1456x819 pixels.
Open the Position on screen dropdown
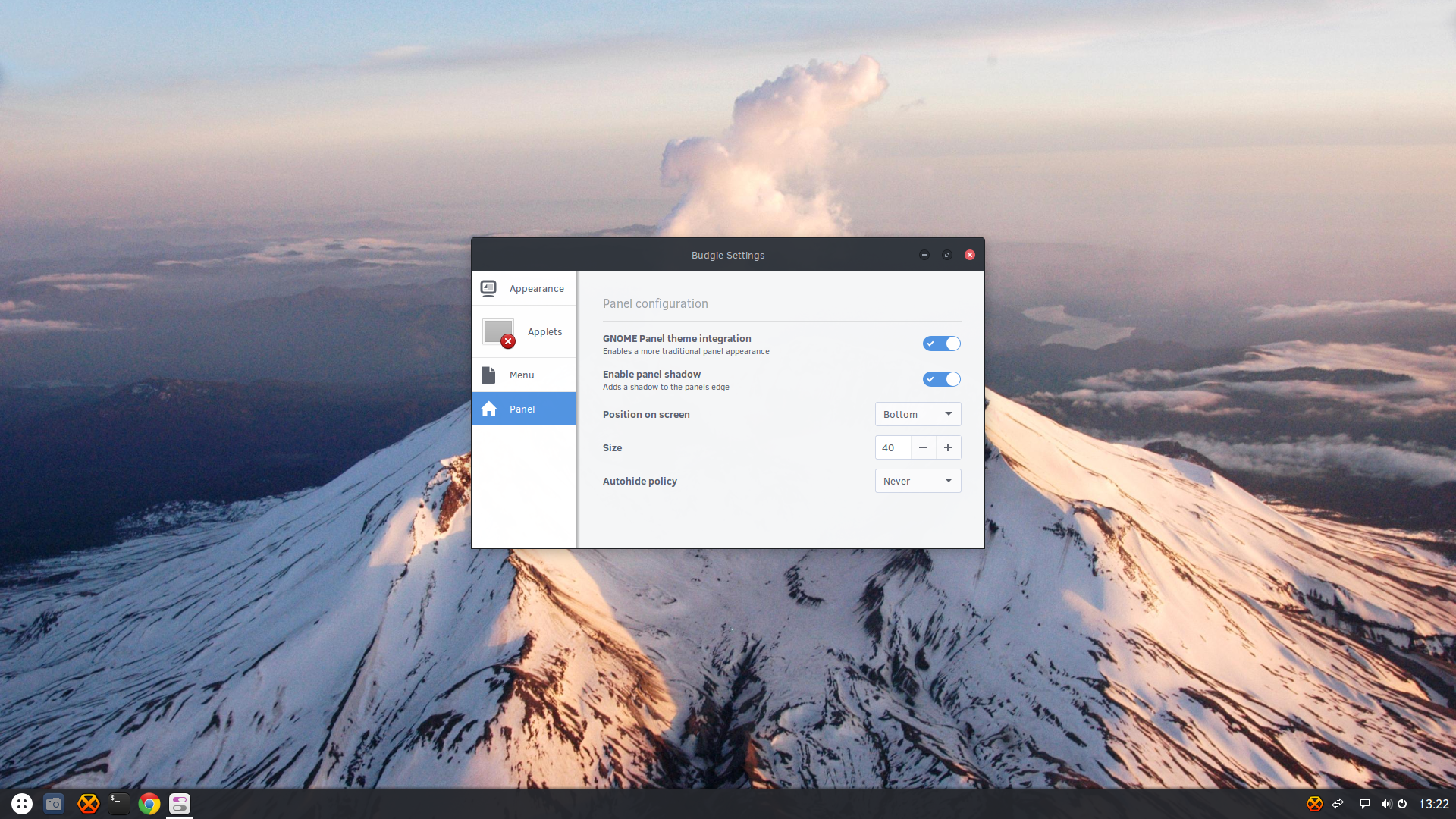coord(918,414)
